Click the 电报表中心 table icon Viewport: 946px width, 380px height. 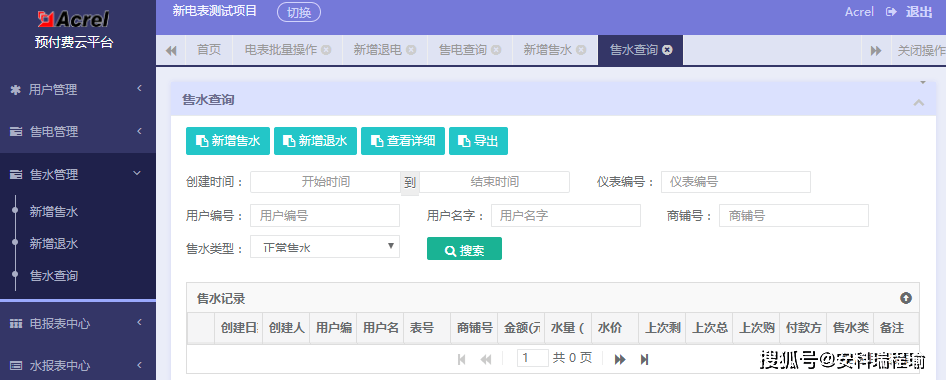pos(16,324)
